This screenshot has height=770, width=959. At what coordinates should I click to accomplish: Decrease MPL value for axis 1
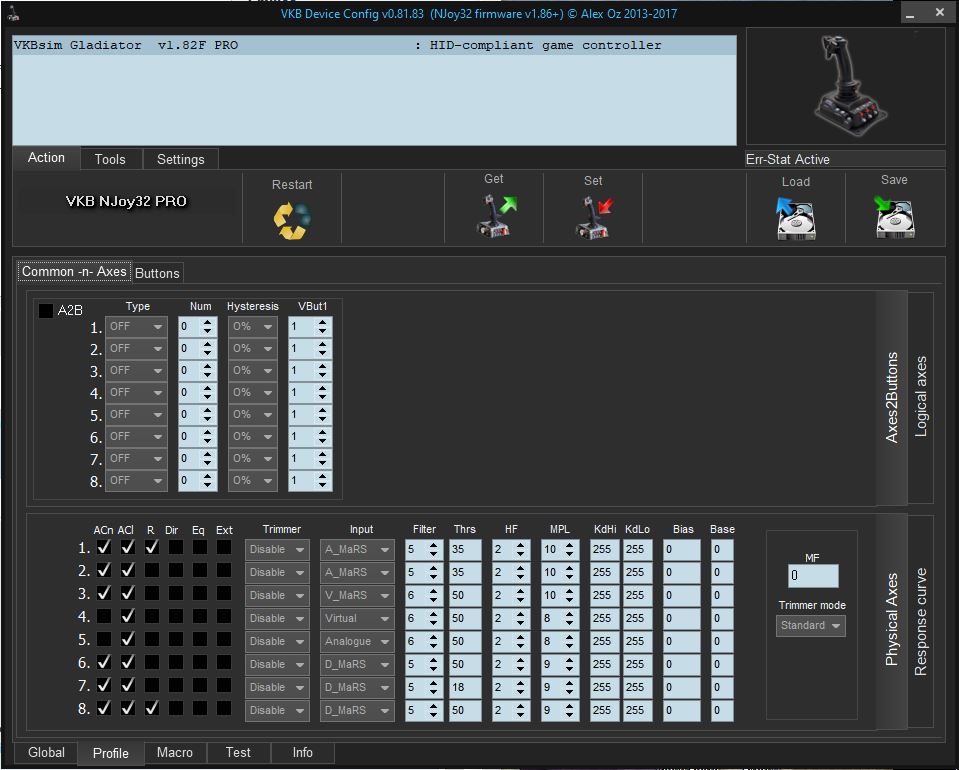pyautogui.click(x=569, y=554)
